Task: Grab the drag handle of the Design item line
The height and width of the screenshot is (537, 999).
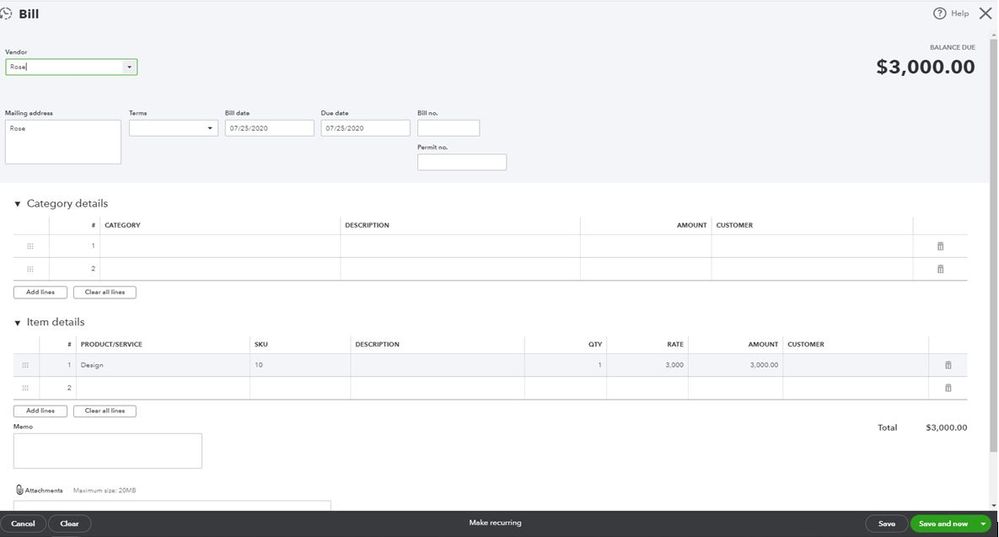Action: [x=25, y=365]
